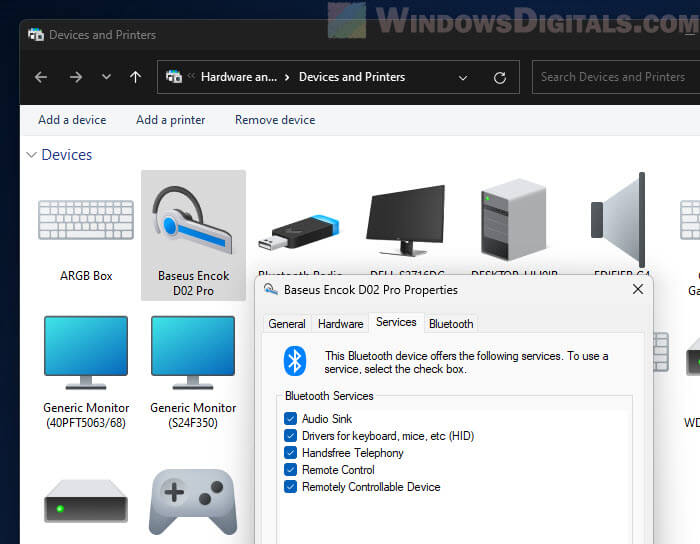This screenshot has width=700, height=544.
Task: Toggle the Remote Control checkbox
Action: (x=290, y=469)
